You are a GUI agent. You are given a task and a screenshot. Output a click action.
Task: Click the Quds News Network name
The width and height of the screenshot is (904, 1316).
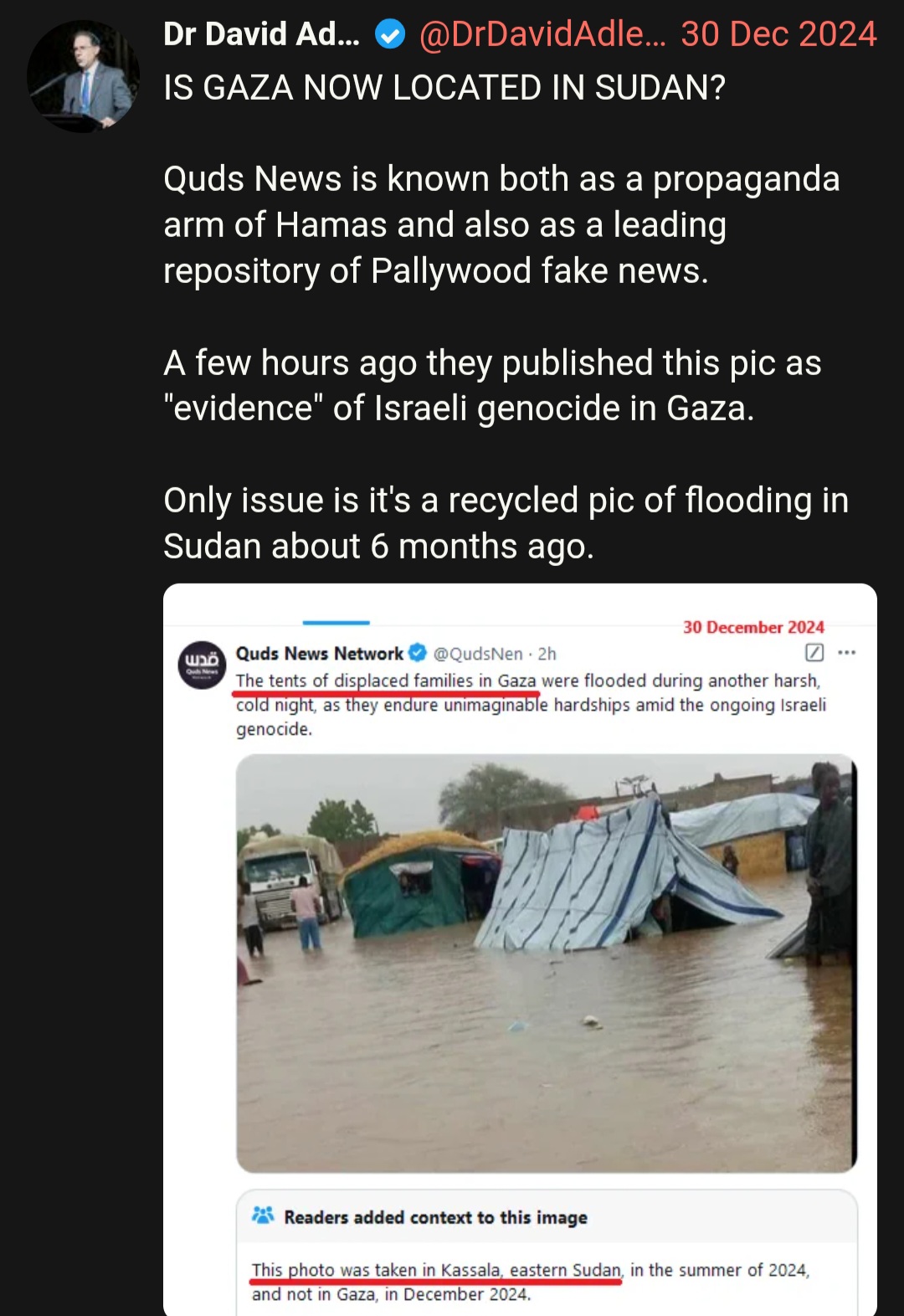coord(319,653)
